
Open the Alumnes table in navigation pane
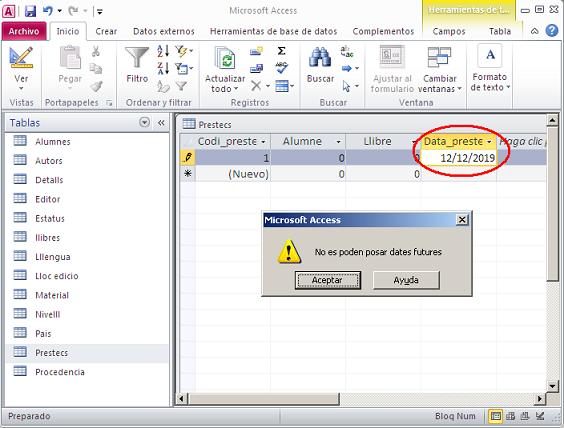53,142
